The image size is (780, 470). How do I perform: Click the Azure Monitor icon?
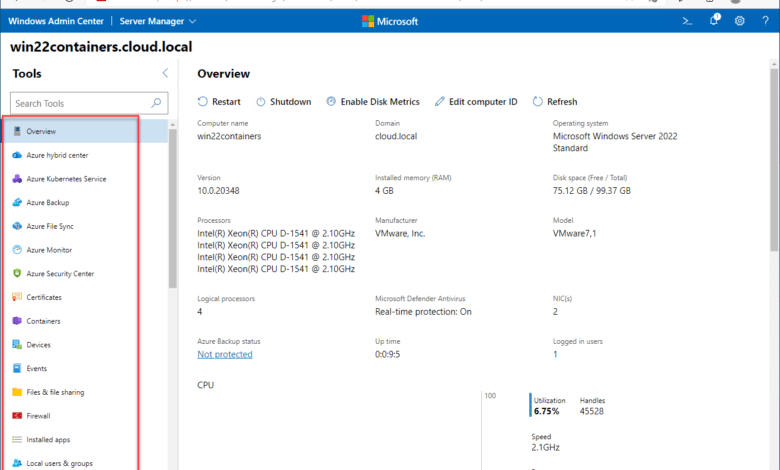17,250
